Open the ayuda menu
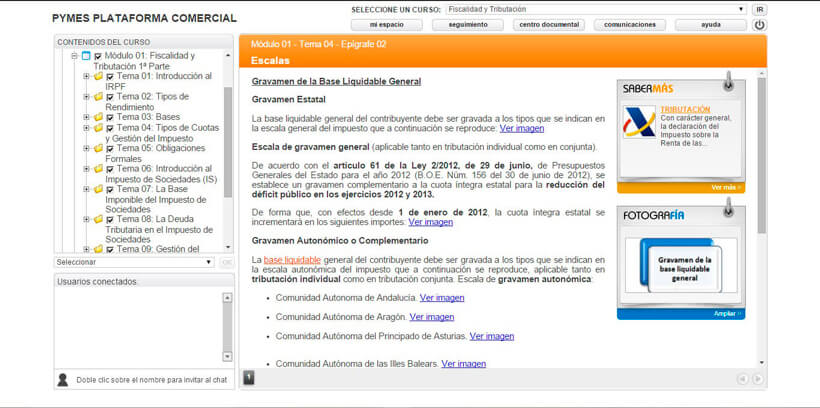The width and height of the screenshot is (820, 408). point(711,25)
